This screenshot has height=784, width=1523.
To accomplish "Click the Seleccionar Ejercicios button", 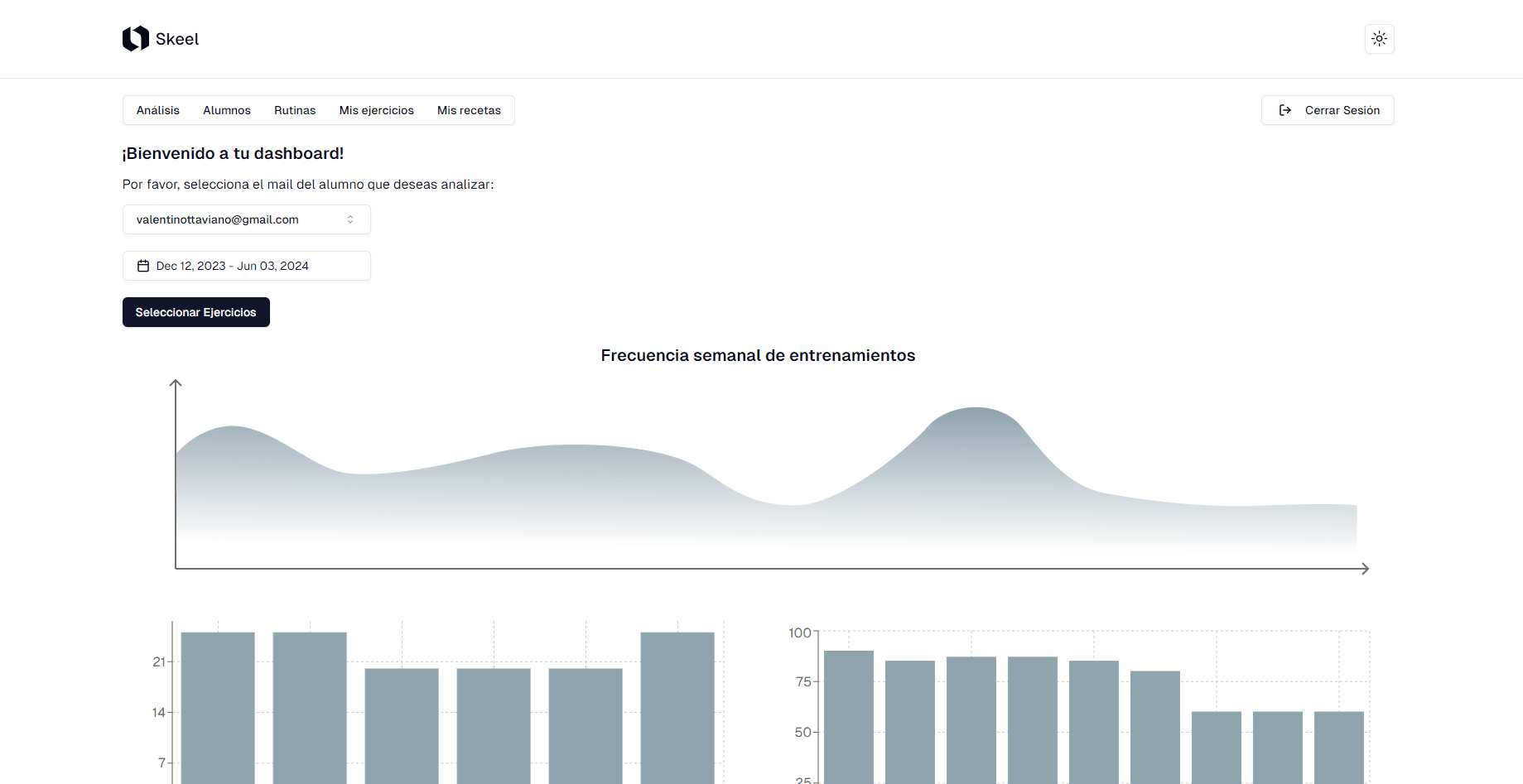I will click(x=196, y=312).
